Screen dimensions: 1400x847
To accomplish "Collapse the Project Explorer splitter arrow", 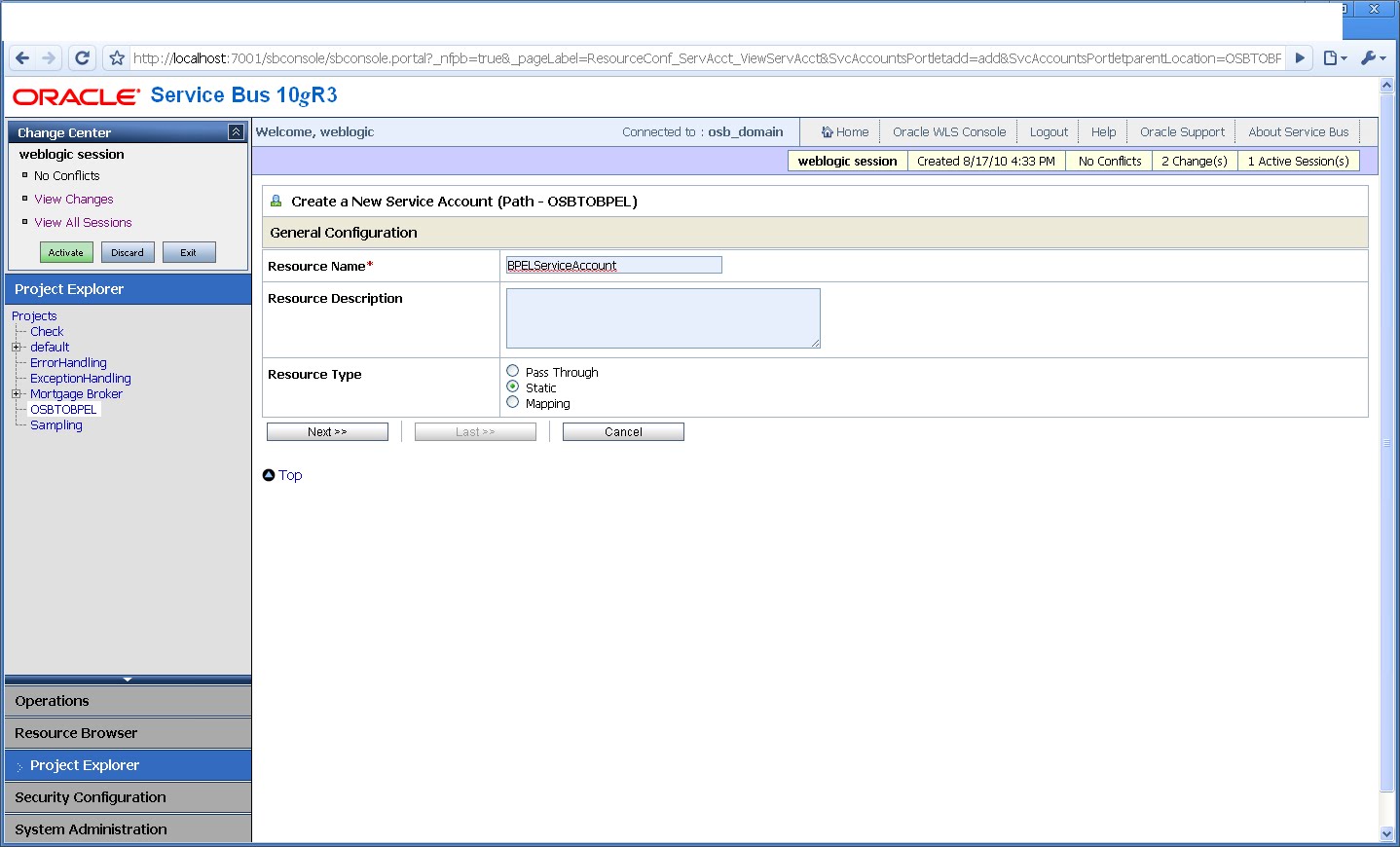I will tap(128, 680).
